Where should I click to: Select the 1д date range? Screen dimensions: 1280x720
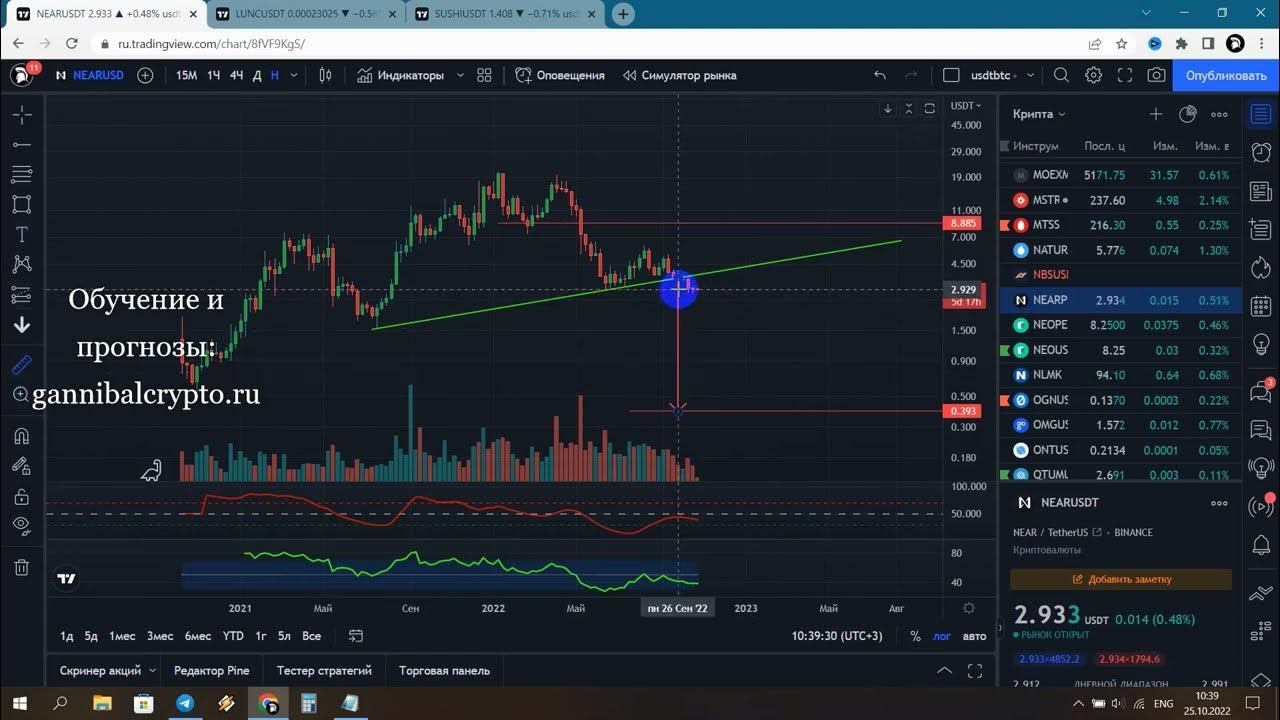[66, 636]
